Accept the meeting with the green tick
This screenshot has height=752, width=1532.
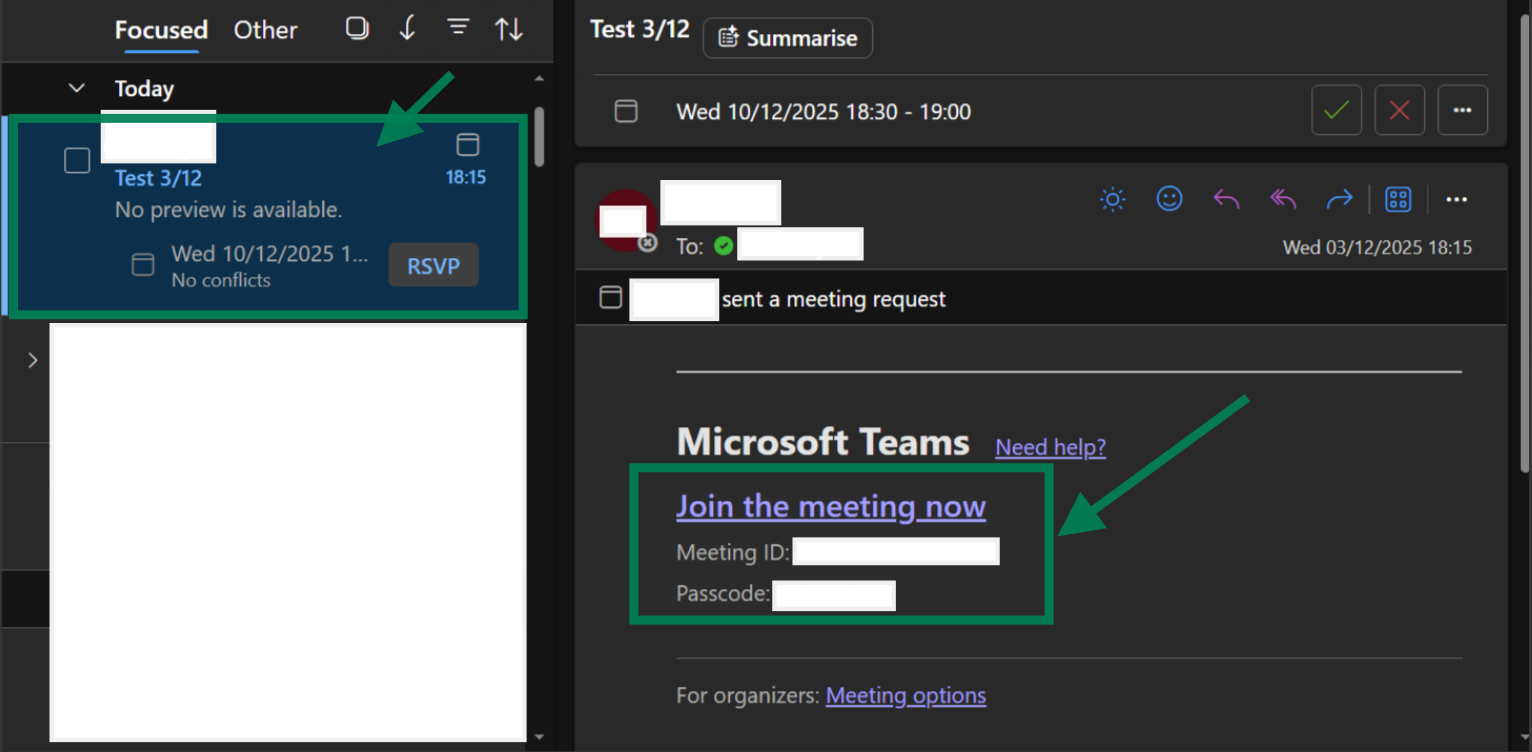[x=1337, y=110]
